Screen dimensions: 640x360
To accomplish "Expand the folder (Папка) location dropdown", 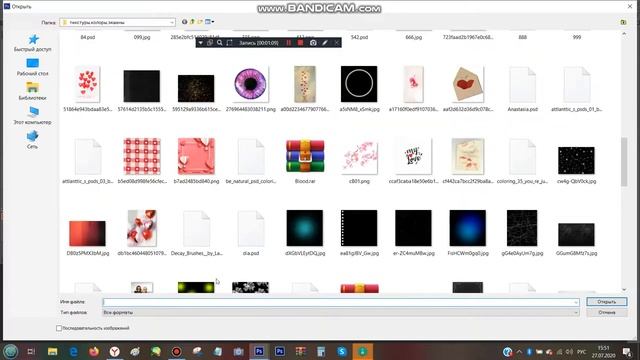I will 172,22.
